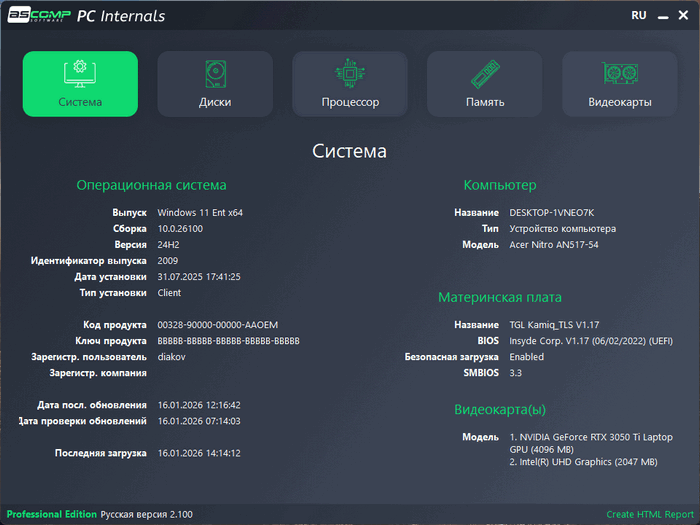Click the release identifier 2009
700x525 pixels.
coord(167,261)
